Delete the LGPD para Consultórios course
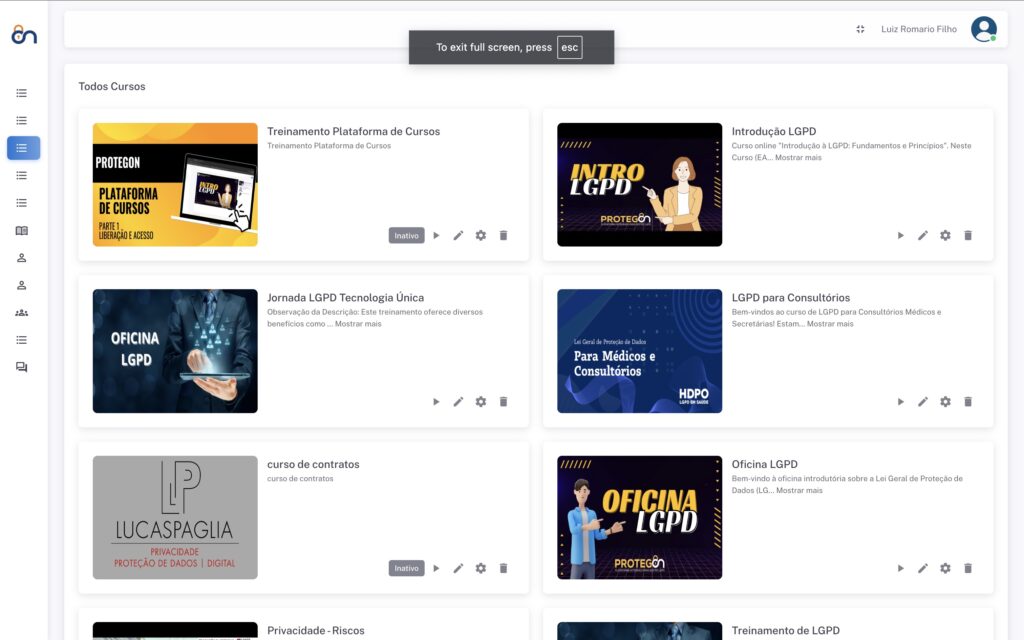This screenshot has width=1024, height=640. pos(968,402)
